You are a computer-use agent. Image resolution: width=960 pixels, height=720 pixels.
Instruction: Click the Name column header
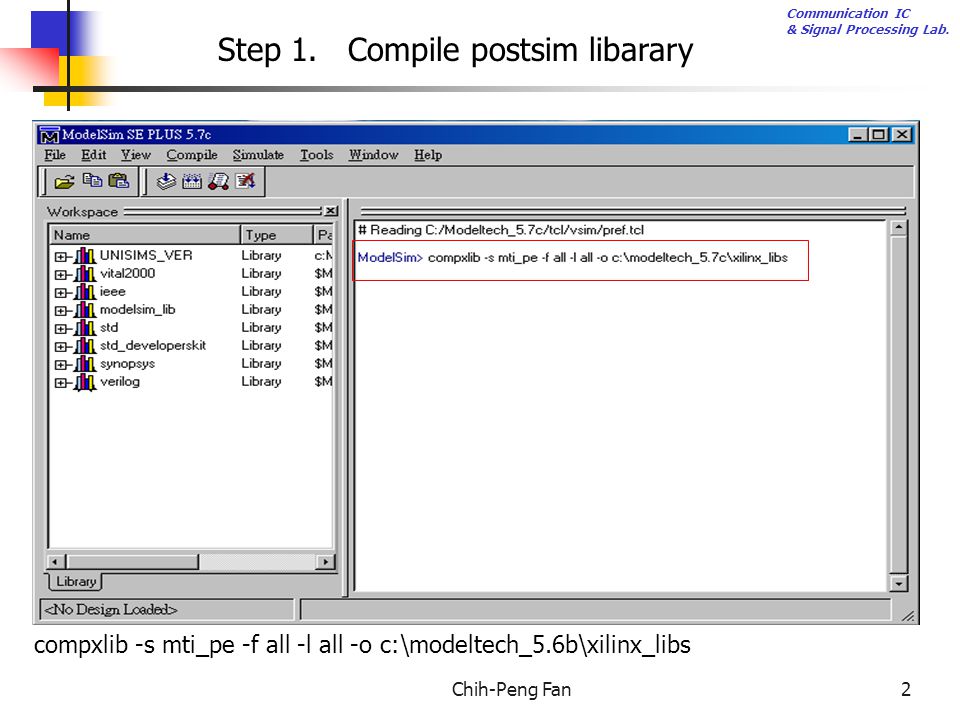144,235
